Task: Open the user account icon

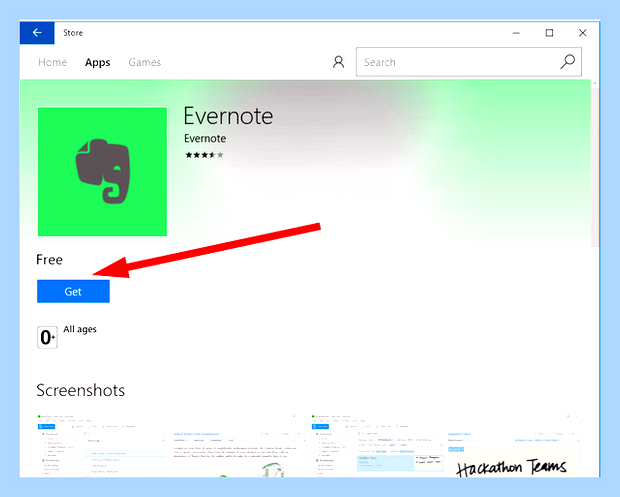Action: [338, 62]
